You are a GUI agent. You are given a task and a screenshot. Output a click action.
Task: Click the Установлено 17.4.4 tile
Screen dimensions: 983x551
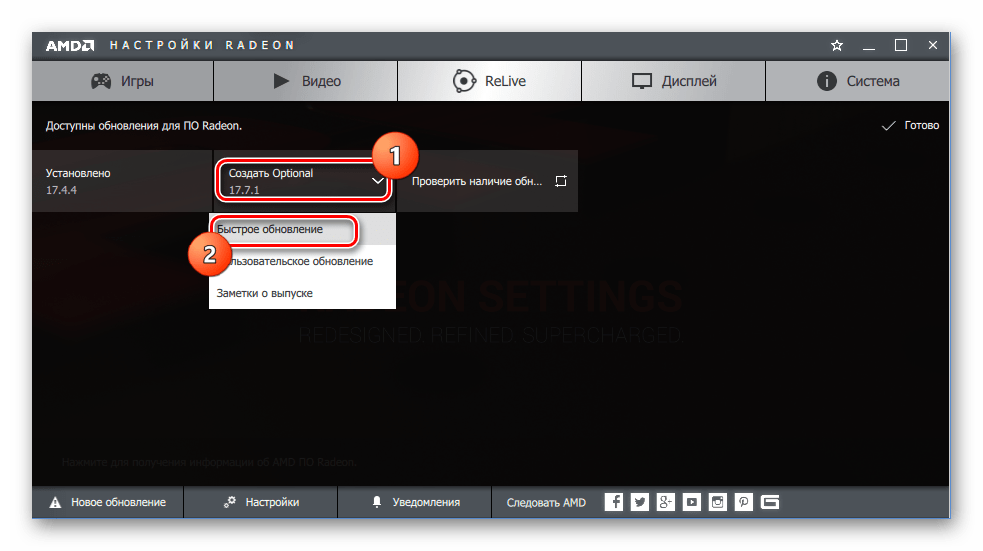coord(122,181)
